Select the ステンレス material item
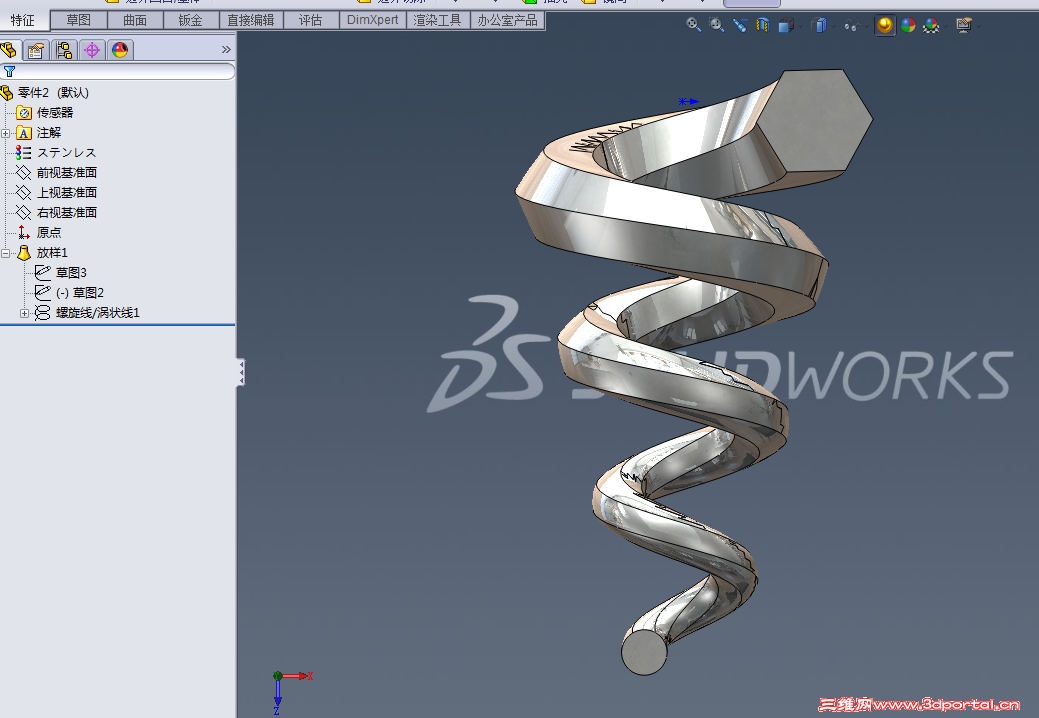 [66, 152]
